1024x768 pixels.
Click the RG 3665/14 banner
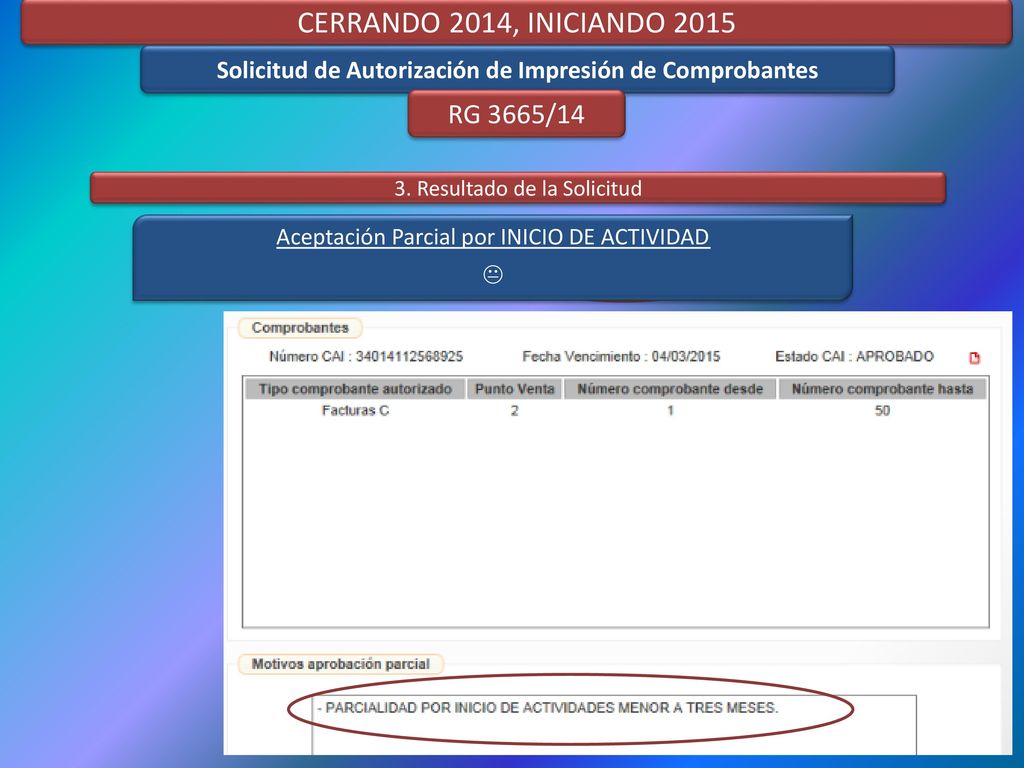(517, 114)
